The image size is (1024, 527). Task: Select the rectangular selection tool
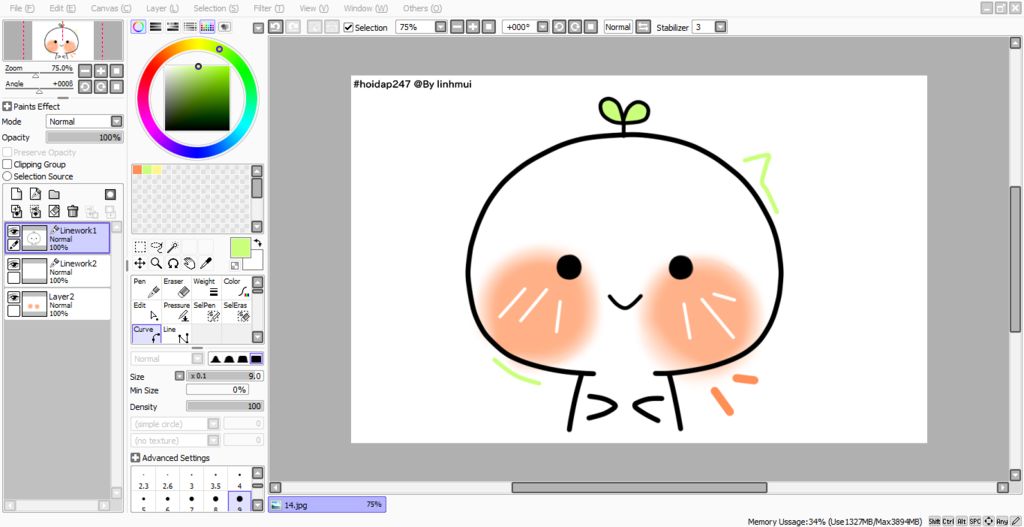[x=140, y=247]
